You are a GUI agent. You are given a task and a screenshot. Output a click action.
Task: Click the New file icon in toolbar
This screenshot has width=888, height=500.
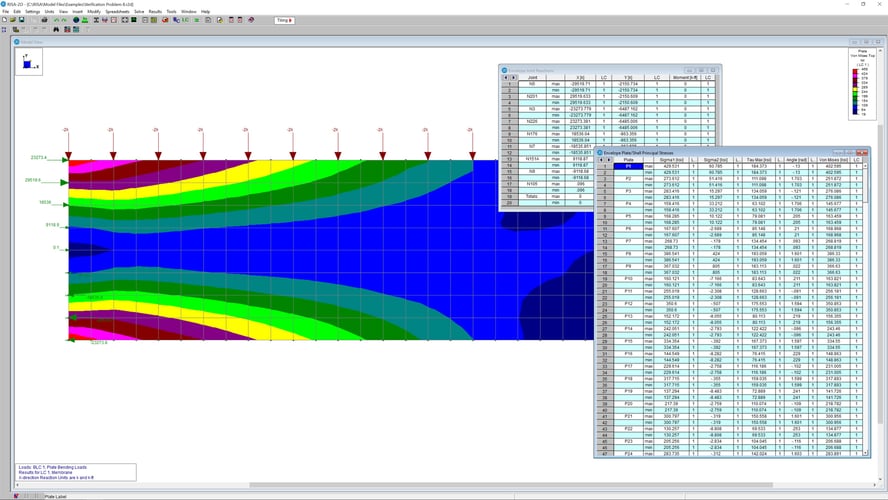(x=4, y=20)
